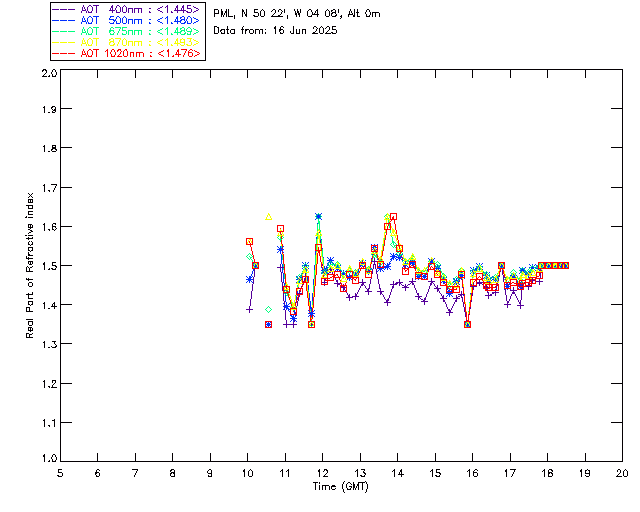Viewport: 640px width, 512px height.
Task: Click the isolated green diamond marker near 1.39
Action: (268, 309)
